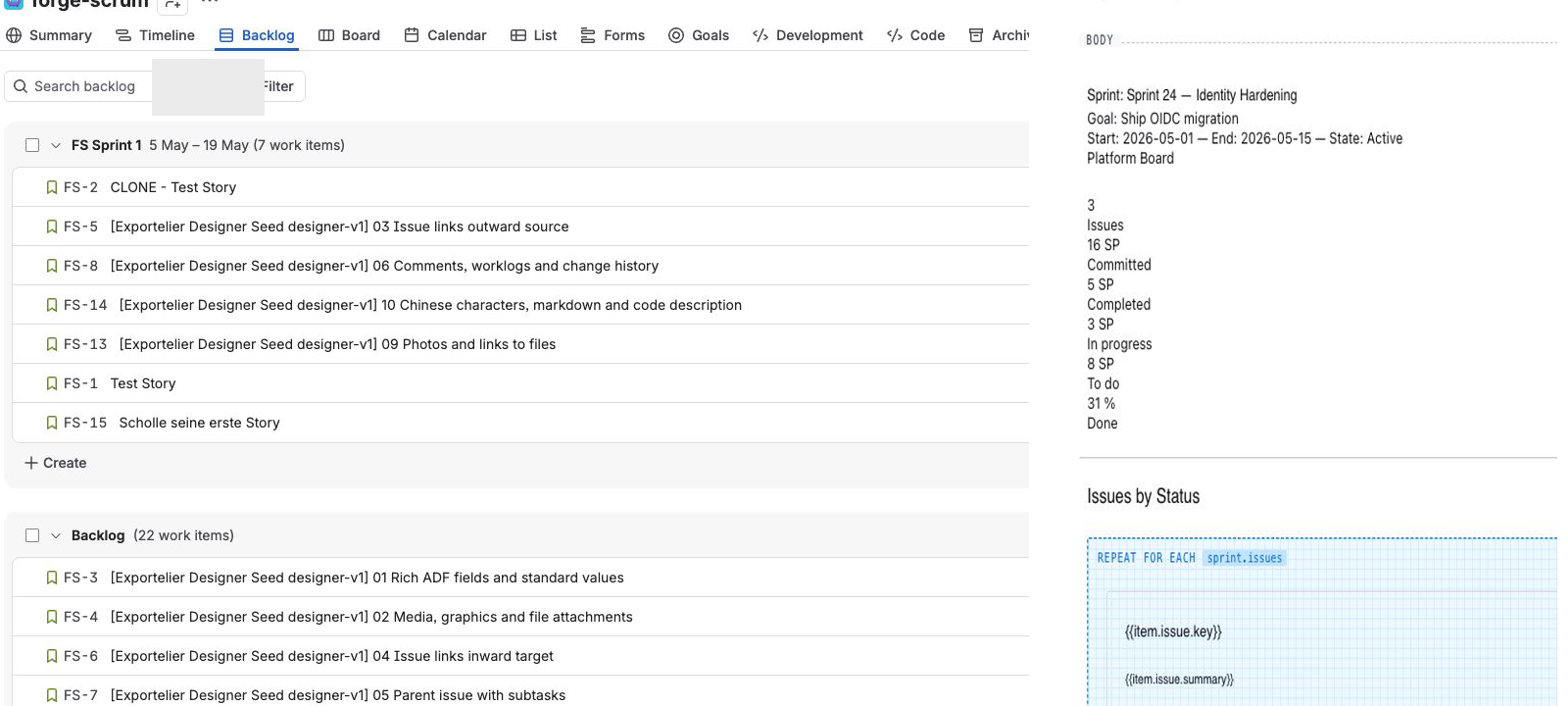Switch to the Timeline tab
This screenshot has height=706, width=1568.
pyautogui.click(x=155, y=35)
